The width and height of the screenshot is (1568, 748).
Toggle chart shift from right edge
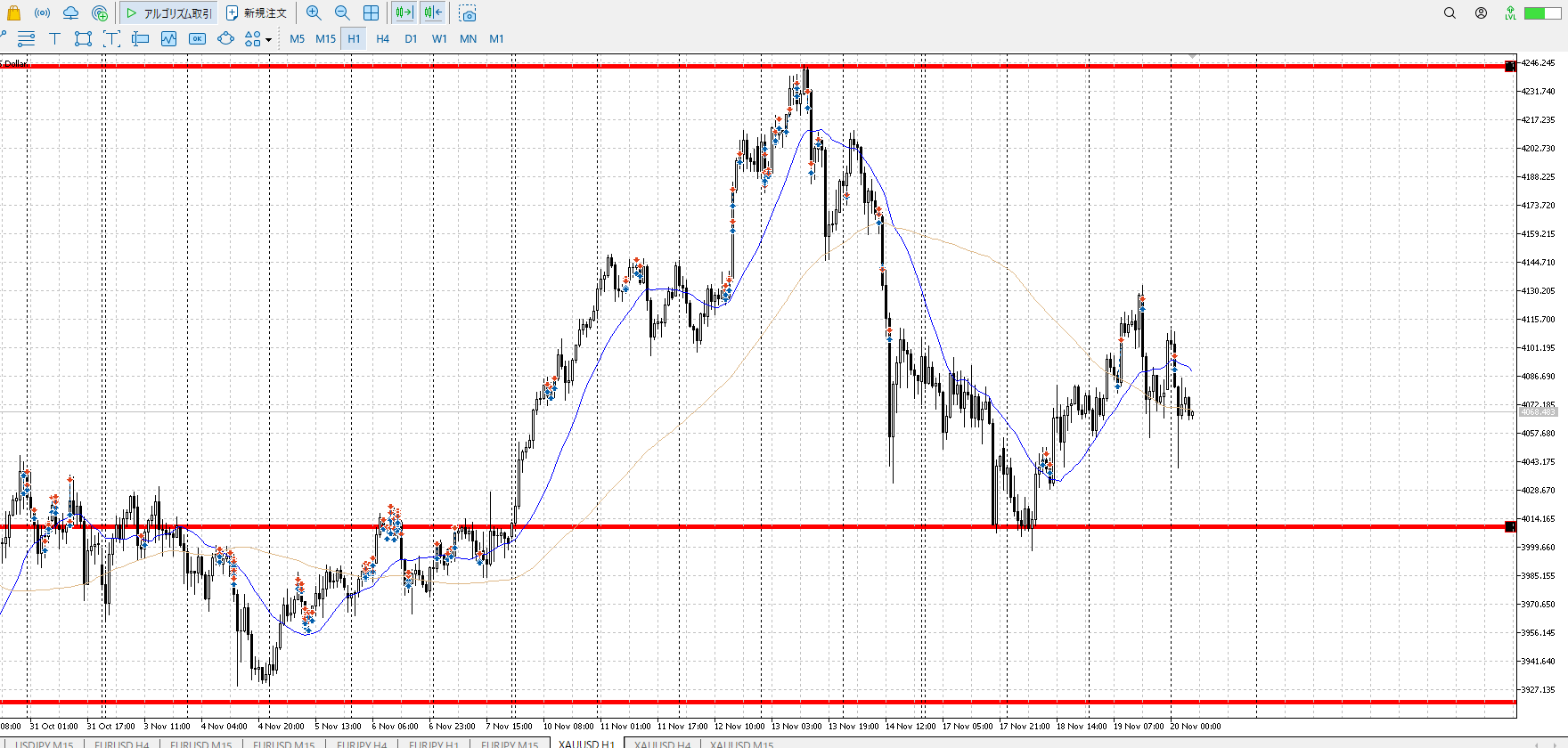tap(433, 13)
